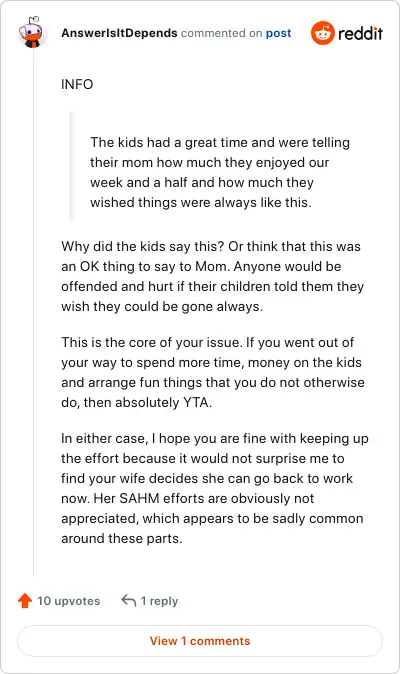The width and height of the screenshot is (400, 674).
Task: Click the orange upvote arrow icon
Action: coord(25,600)
